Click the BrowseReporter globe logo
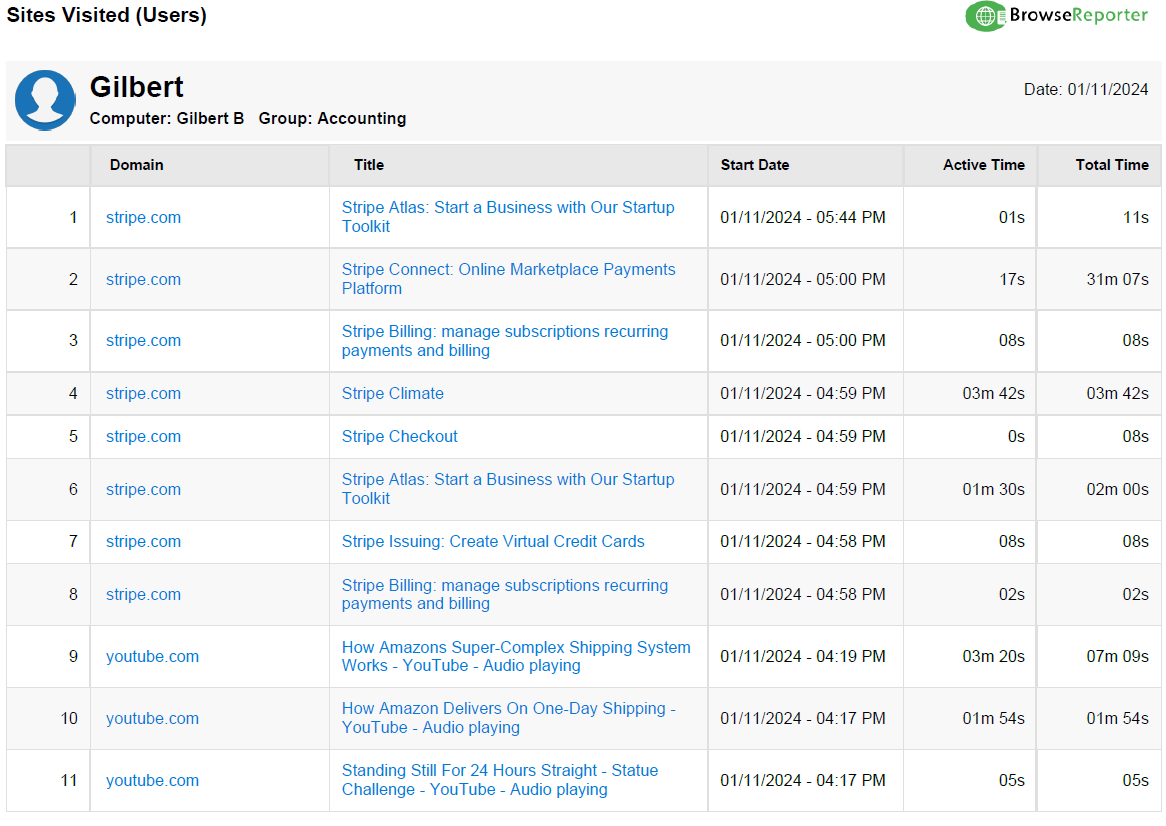 pos(985,16)
